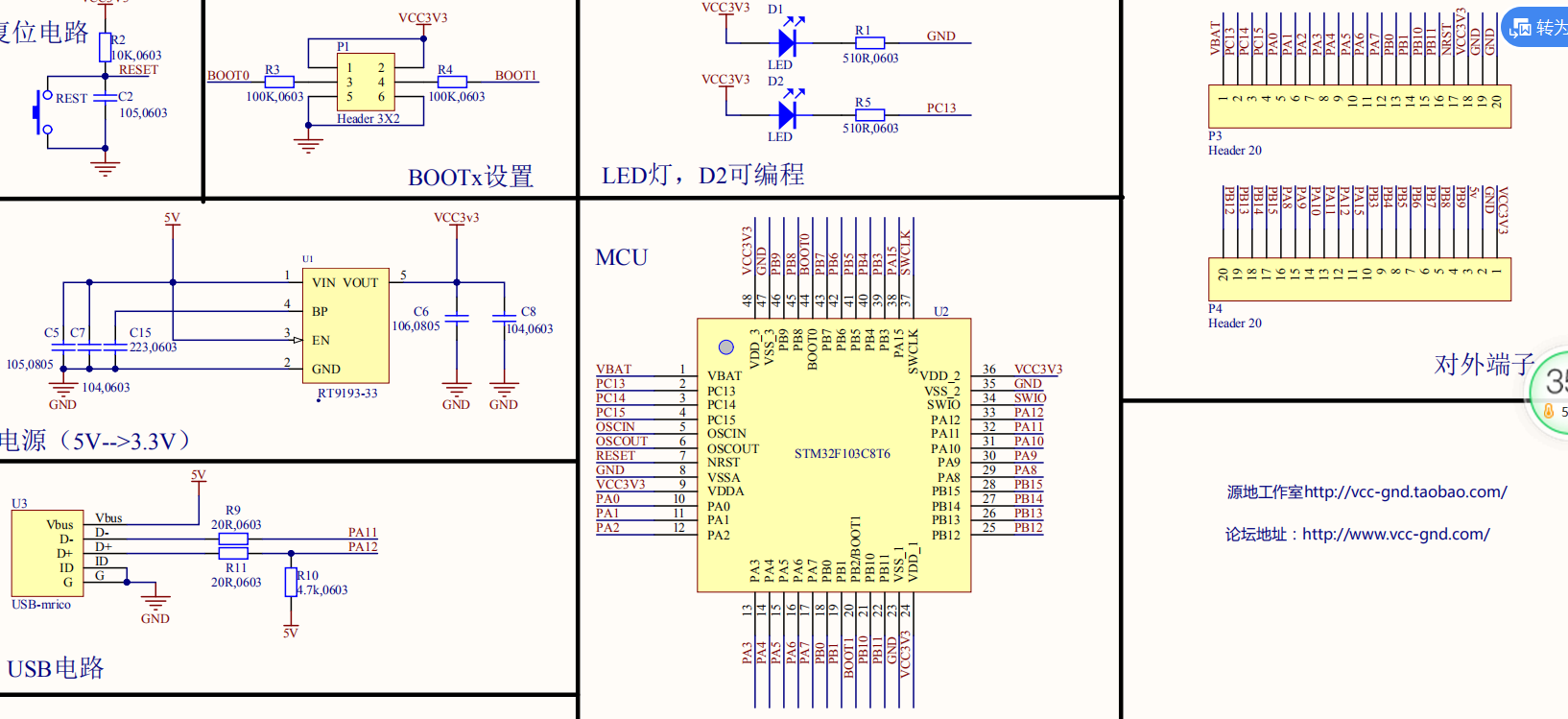Select capacitor C8 symbol
1568x719 pixels.
coord(504,317)
